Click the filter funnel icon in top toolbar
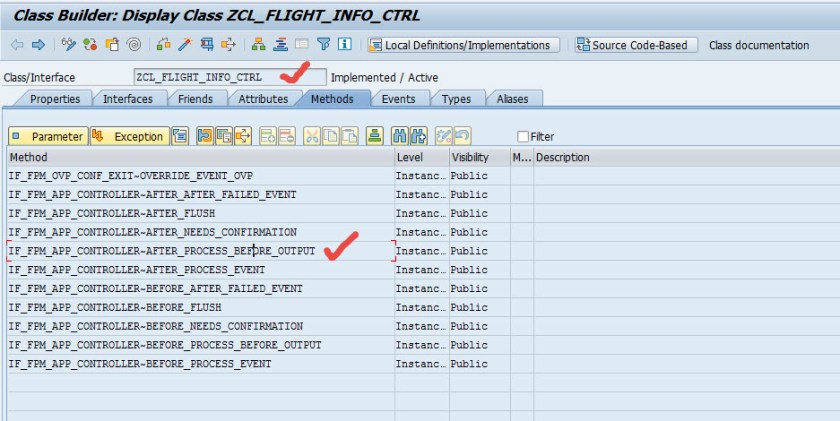The height and width of the screenshot is (421, 840). 323,45
